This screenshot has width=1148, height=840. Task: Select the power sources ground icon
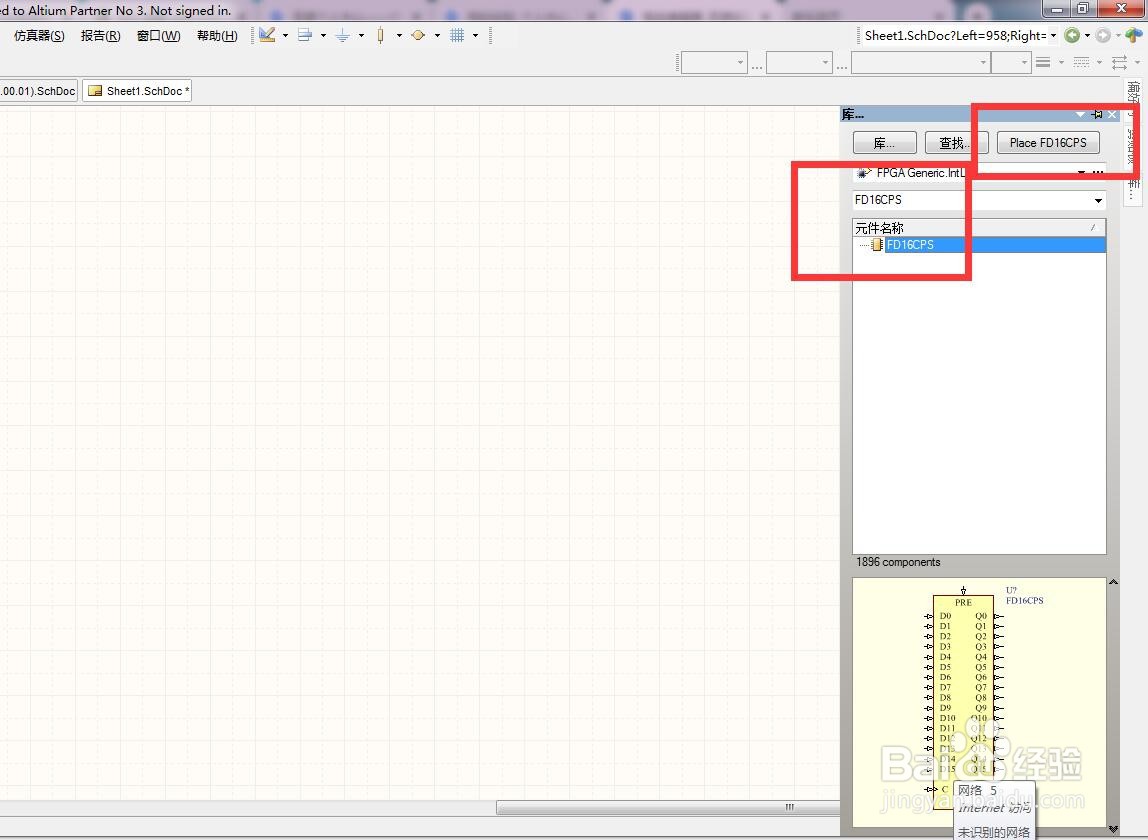(x=342, y=34)
